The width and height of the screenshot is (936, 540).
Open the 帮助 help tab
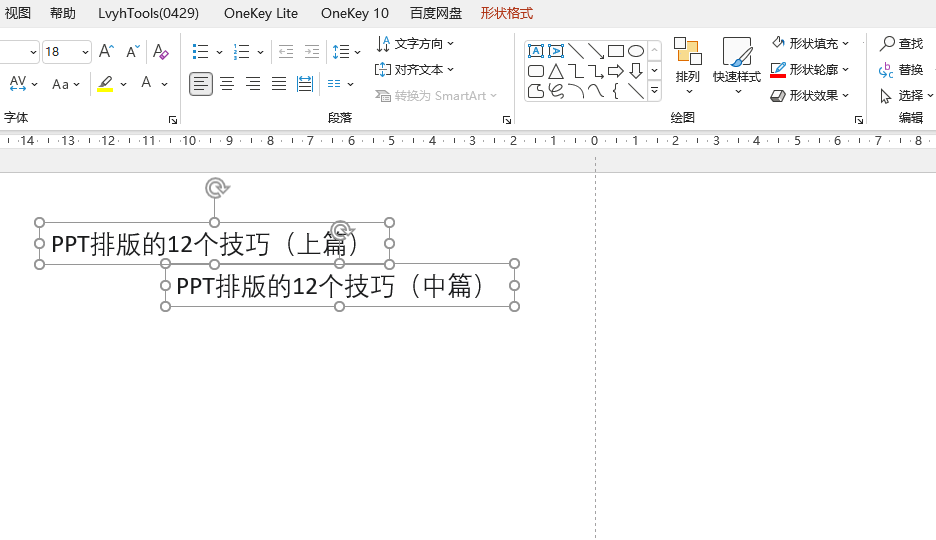(x=63, y=13)
